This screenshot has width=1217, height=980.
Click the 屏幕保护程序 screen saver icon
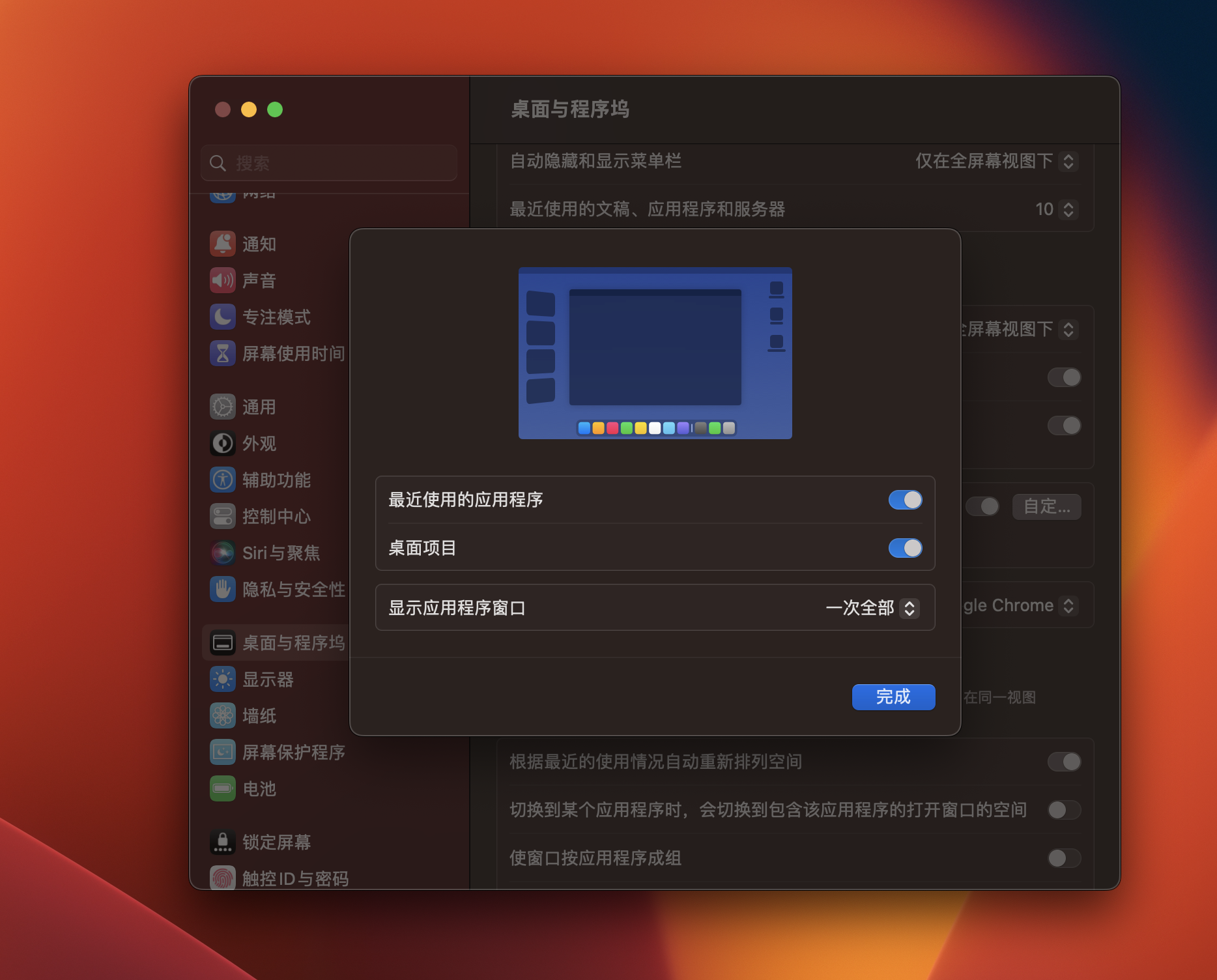[x=223, y=752]
